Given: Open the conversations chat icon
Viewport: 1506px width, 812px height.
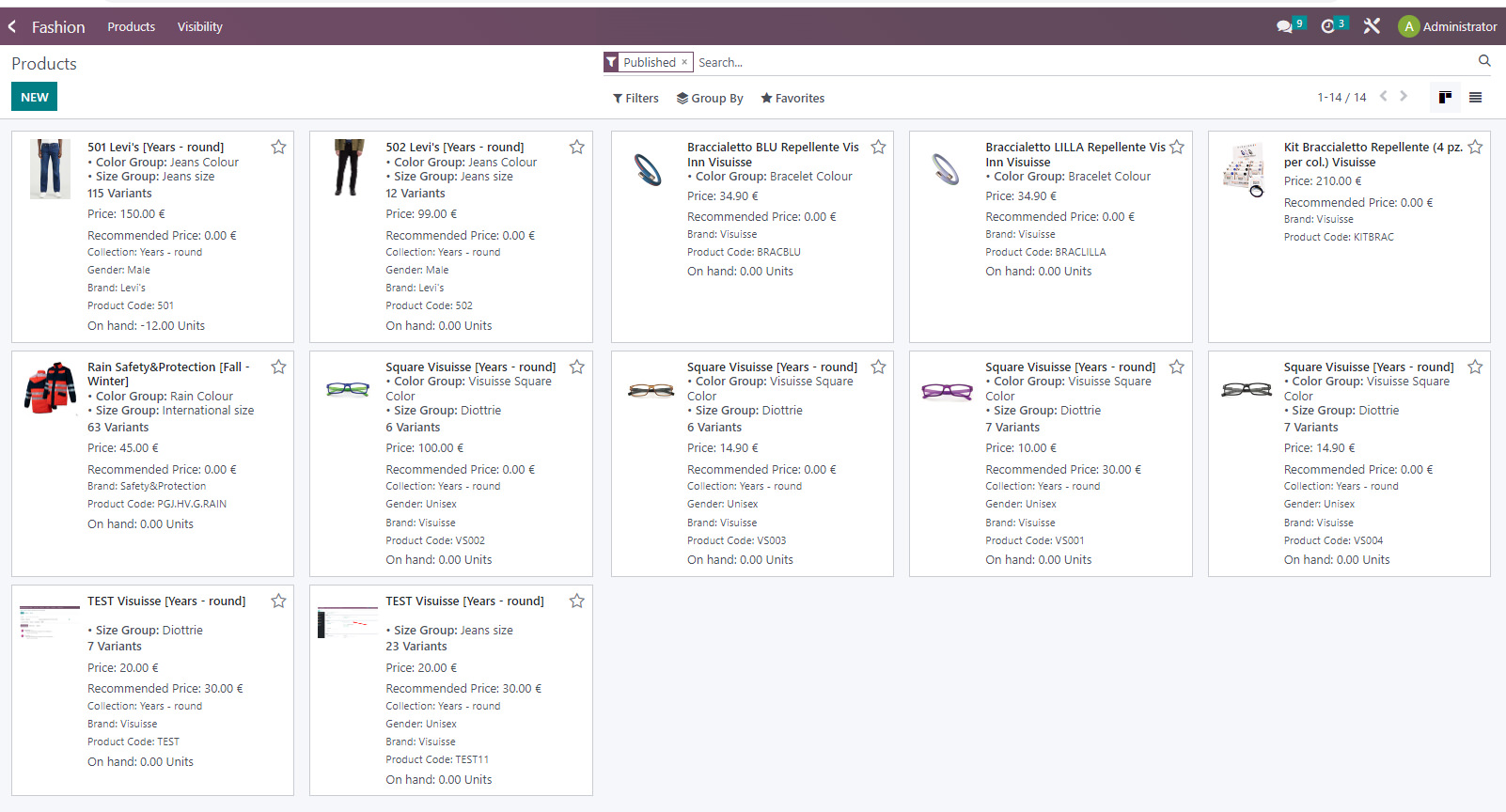Looking at the screenshot, I should coord(1284,27).
